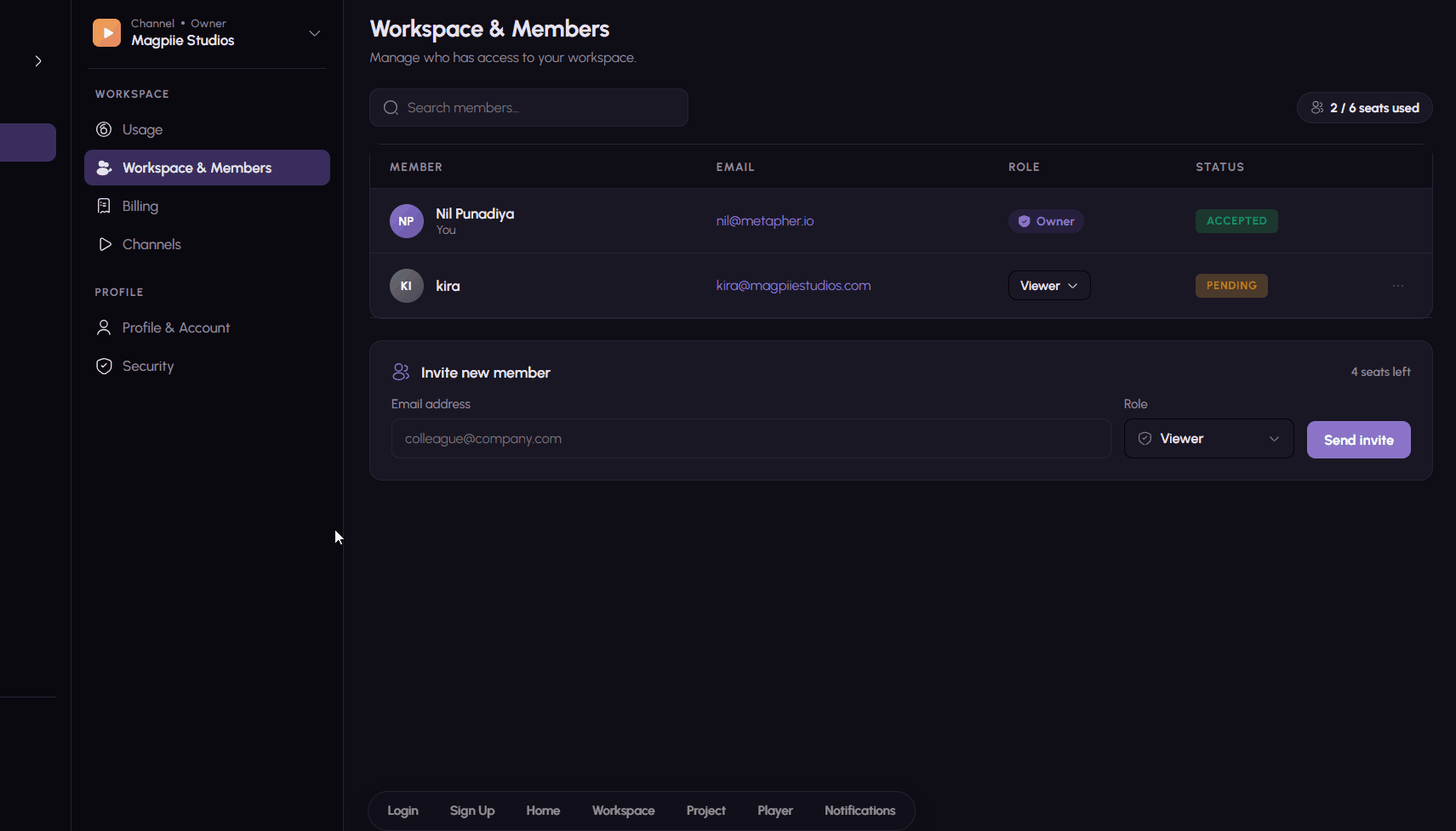Go to the Login tab in the bottom bar
The width and height of the screenshot is (1456, 831).
pos(403,811)
